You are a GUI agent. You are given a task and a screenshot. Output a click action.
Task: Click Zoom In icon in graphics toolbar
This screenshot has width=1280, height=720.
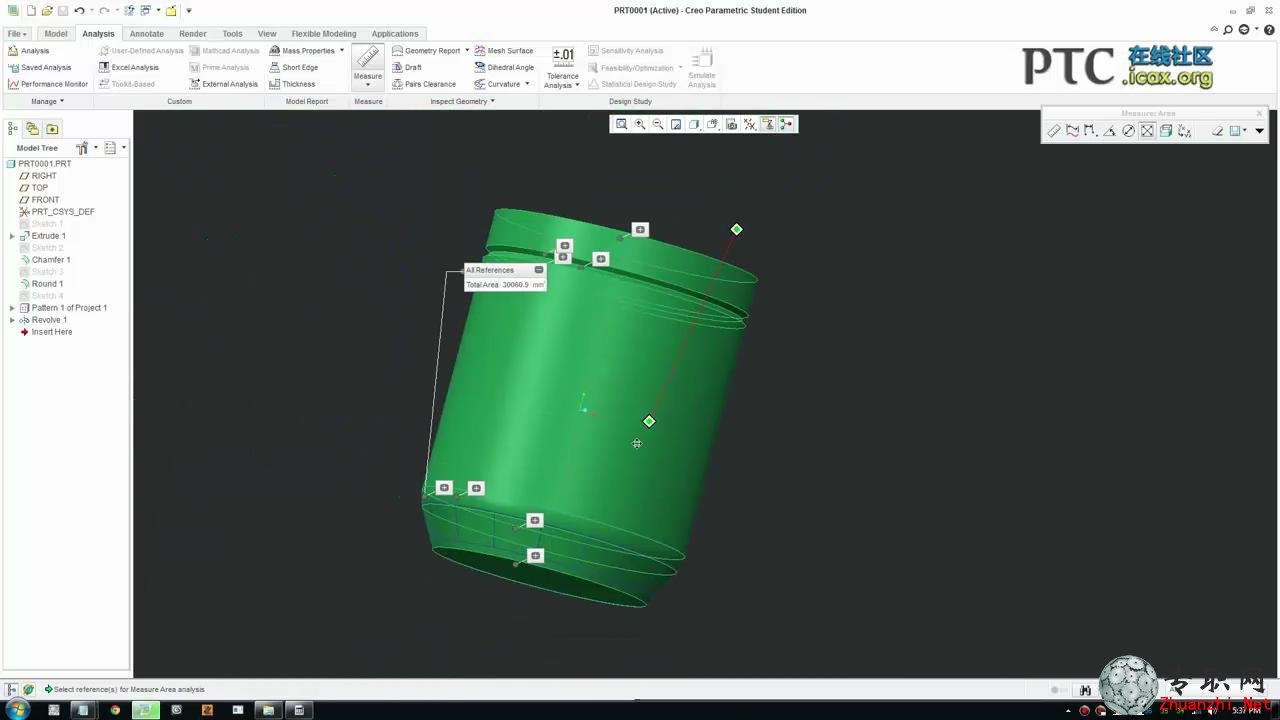tap(639, 124)
